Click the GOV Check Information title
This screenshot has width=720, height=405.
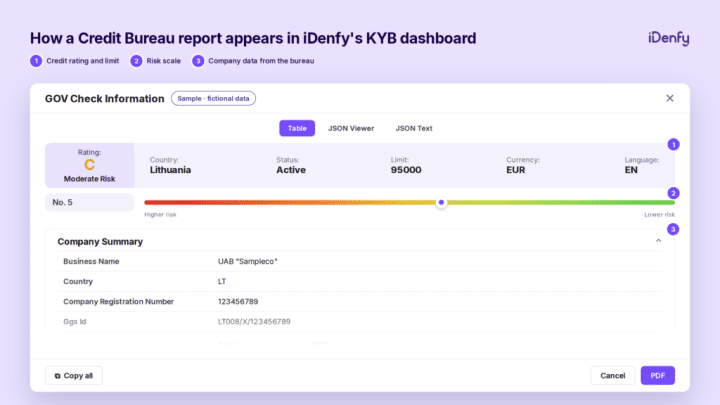pos(105,99)
